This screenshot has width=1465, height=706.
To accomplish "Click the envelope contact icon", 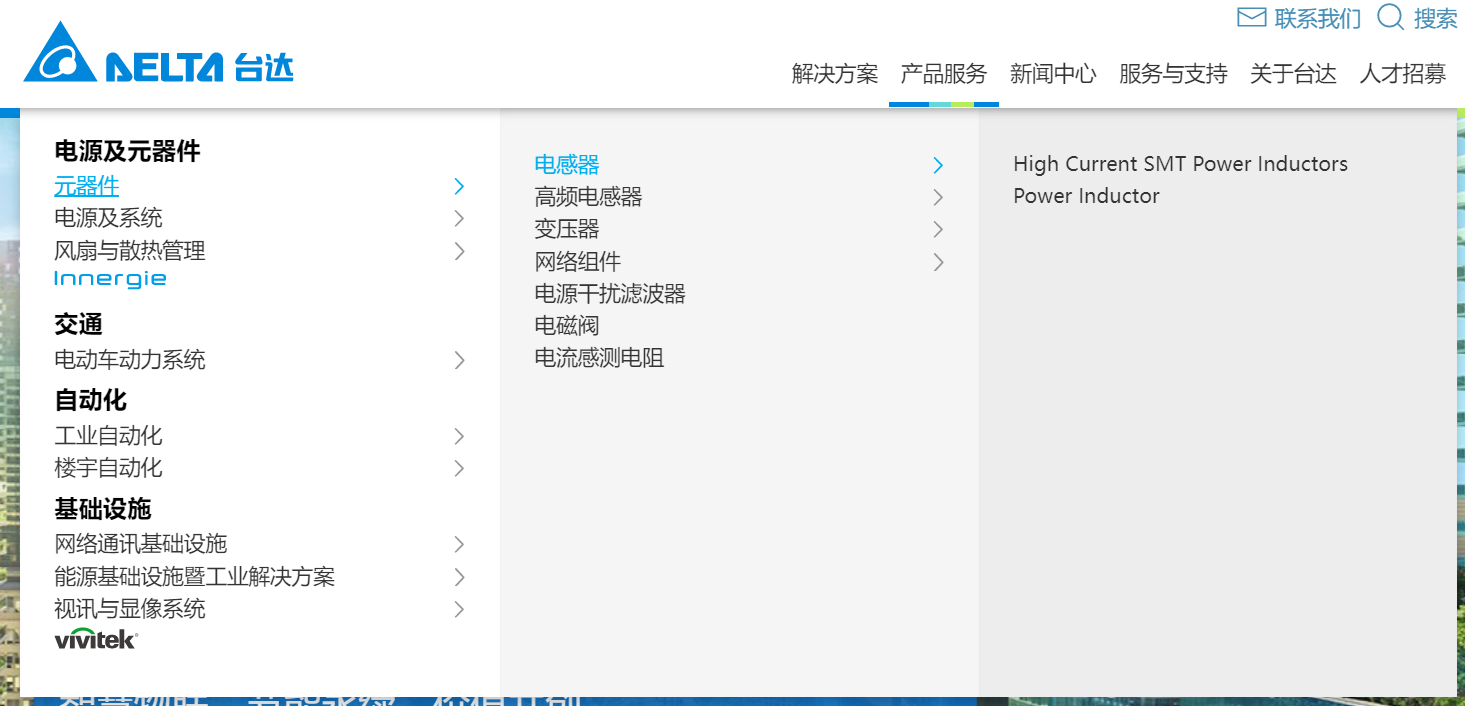I will click(x=1251, y=18).
